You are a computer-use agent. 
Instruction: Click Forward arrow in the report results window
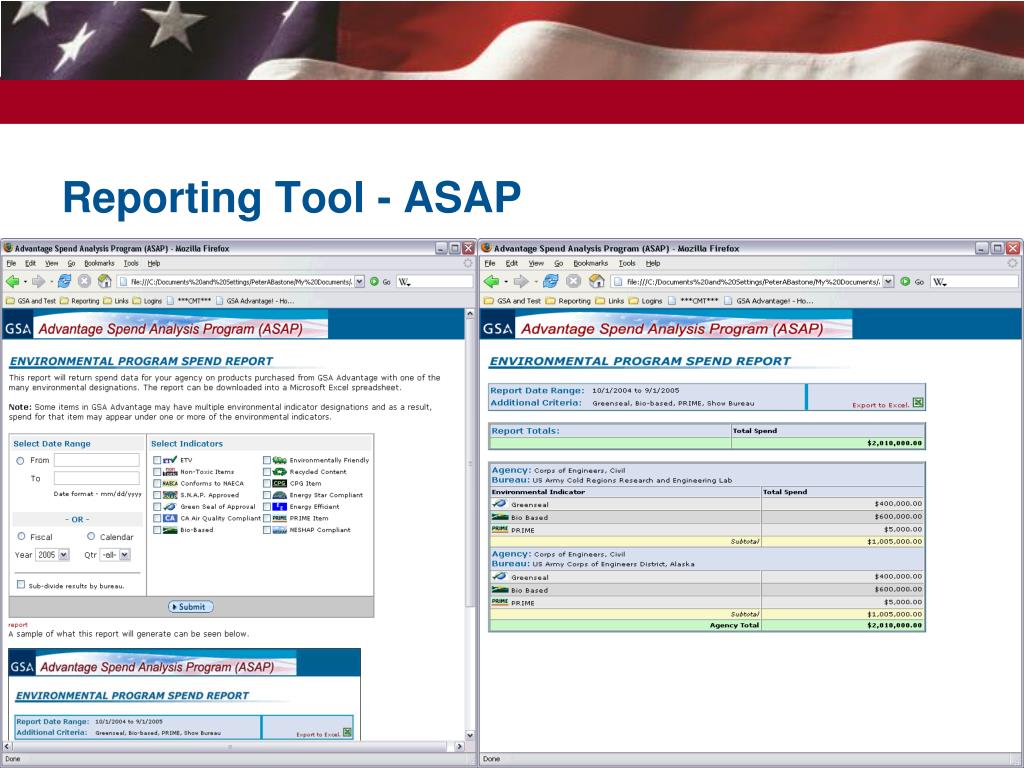click(520, 281)
